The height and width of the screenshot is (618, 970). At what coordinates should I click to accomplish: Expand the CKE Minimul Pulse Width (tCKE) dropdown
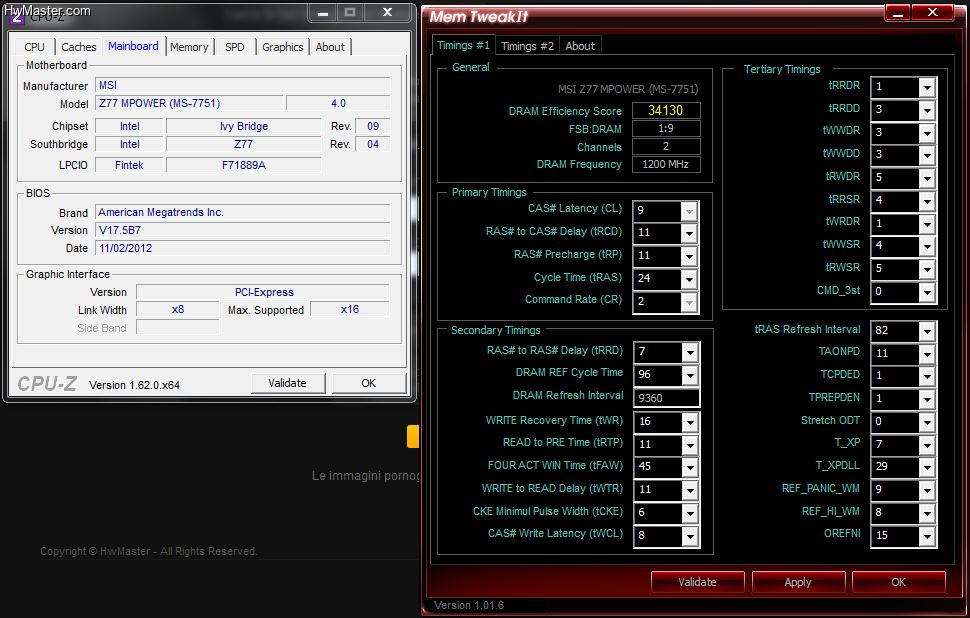(x=690, y=513)
